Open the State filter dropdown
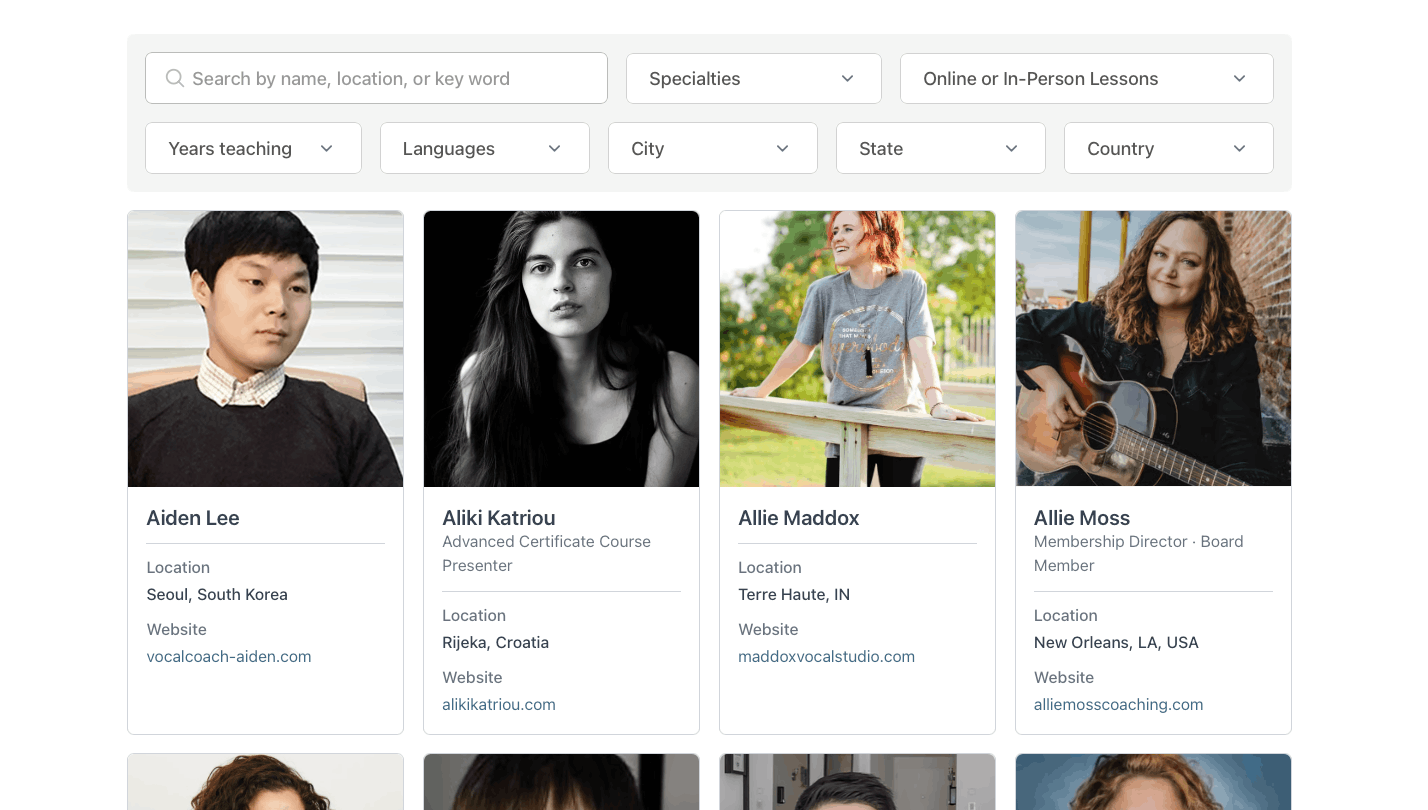 pyautogui.click(x=941, y=148)
